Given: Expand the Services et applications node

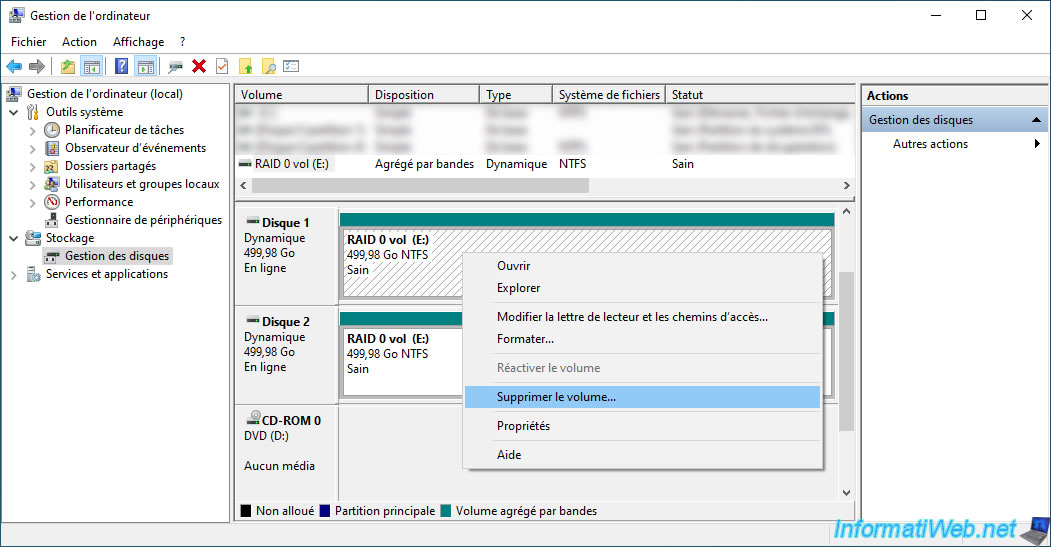Looking at the screenshot, I should 13,275.
